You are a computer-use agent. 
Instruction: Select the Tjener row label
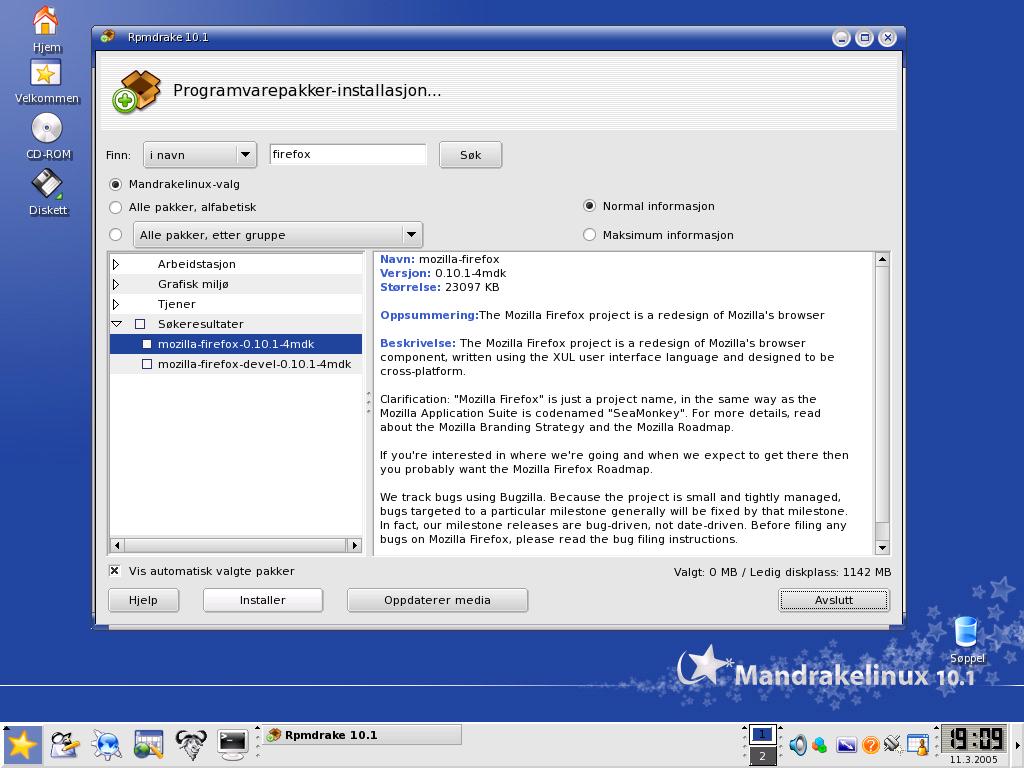(176, 304)
